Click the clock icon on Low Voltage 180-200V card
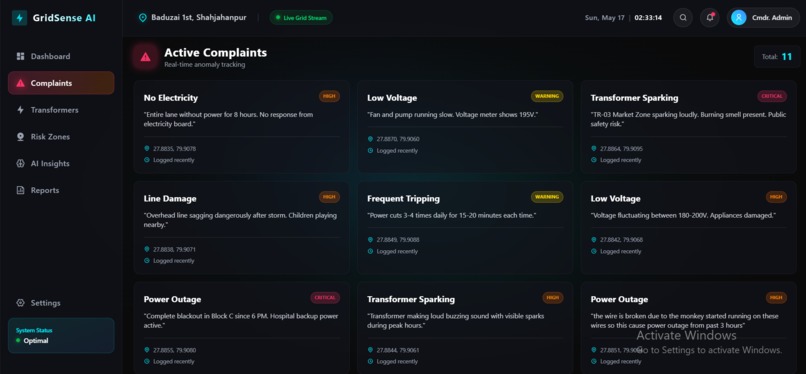Viewport: 806px width, 374px height. [x=594, y=251]
